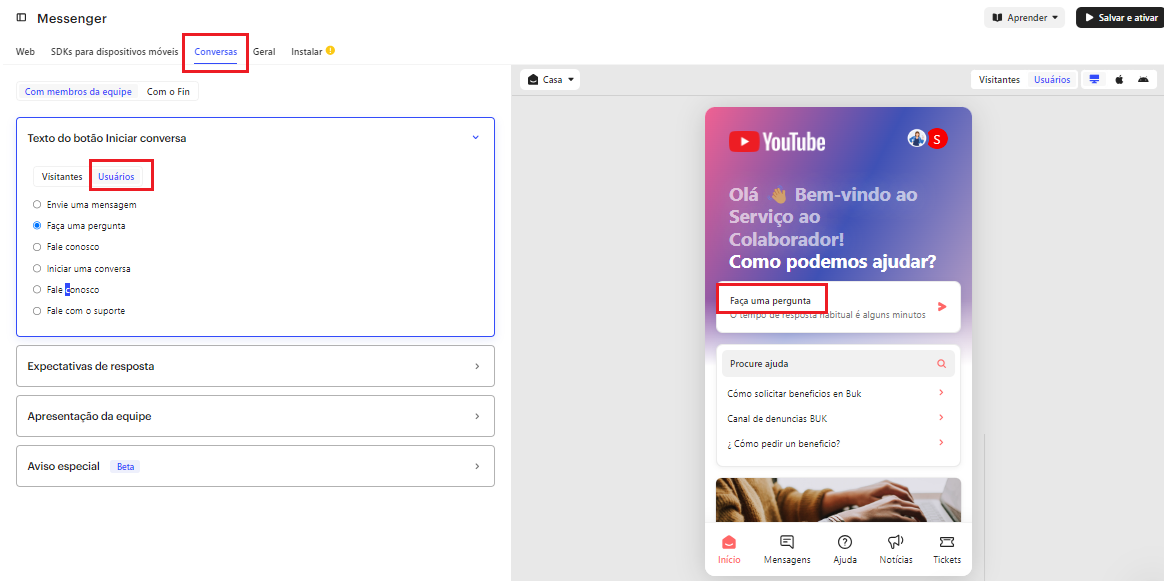Viewport: 1169px width, 585px height.
Task: Click the 'Salvar e ativar' button
Action: click(x=1121, y=18)
